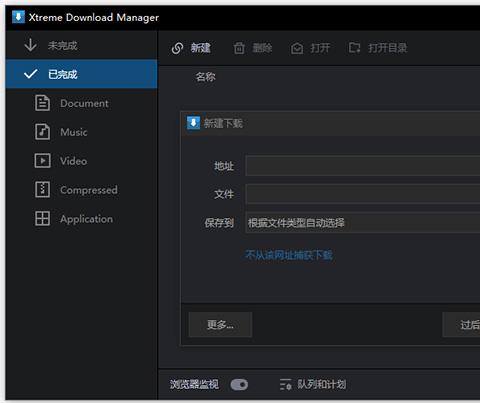Click the queue and scheduler icon
480x403 pixels.
(x=286, y=384)
